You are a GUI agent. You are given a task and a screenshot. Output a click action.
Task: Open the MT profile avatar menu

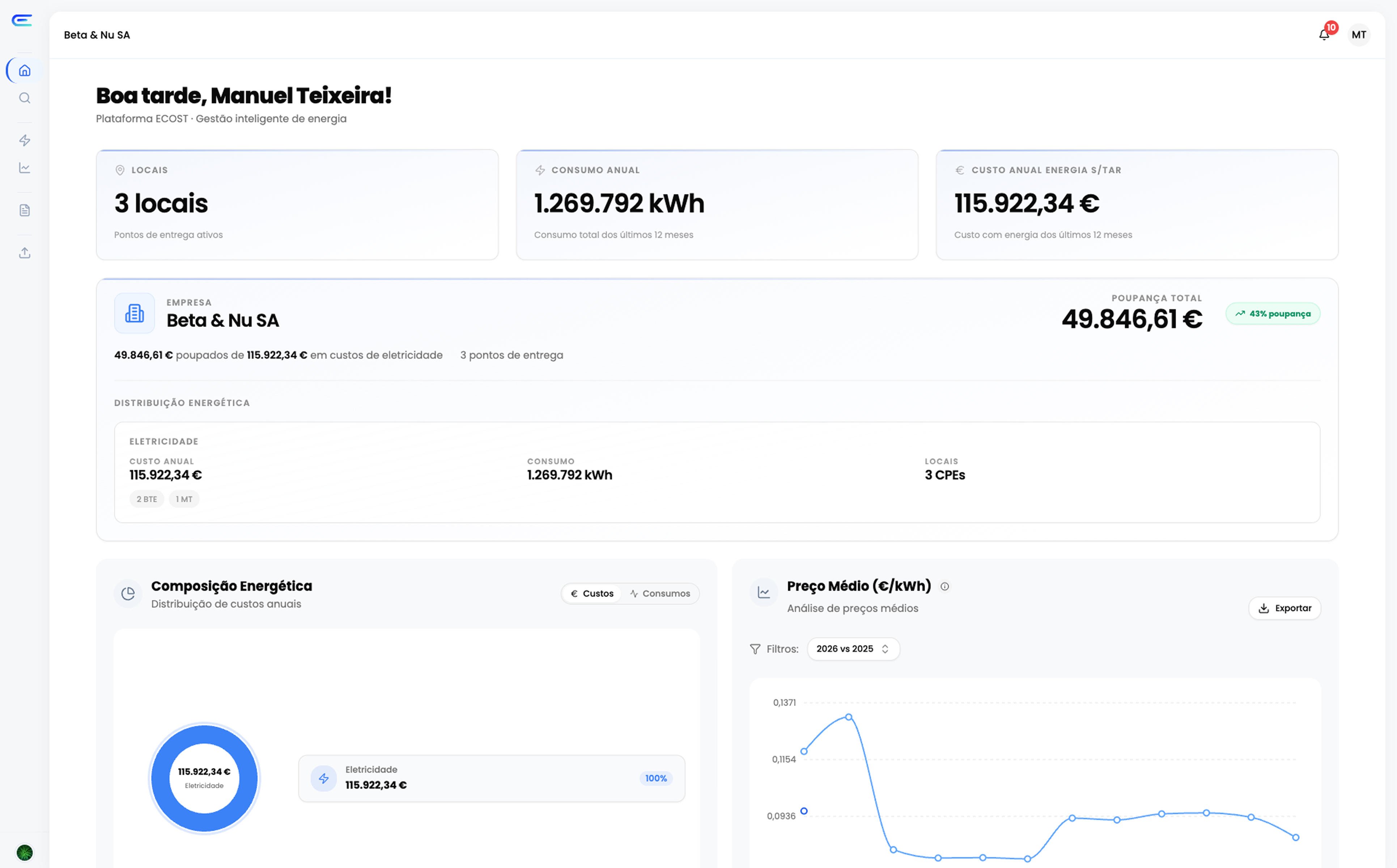pos(1359,34)
